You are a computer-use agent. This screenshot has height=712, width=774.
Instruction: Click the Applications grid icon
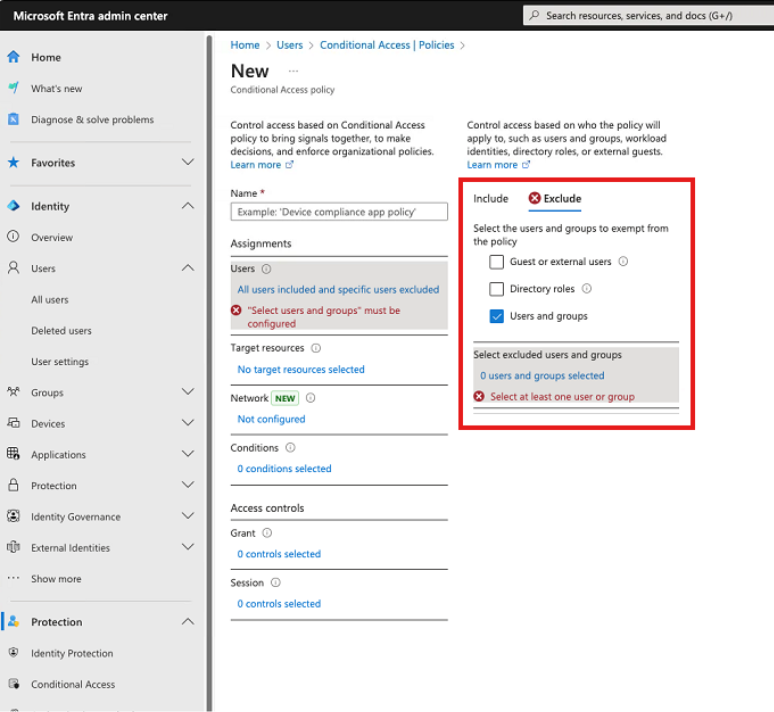click(x=14, y=454)
